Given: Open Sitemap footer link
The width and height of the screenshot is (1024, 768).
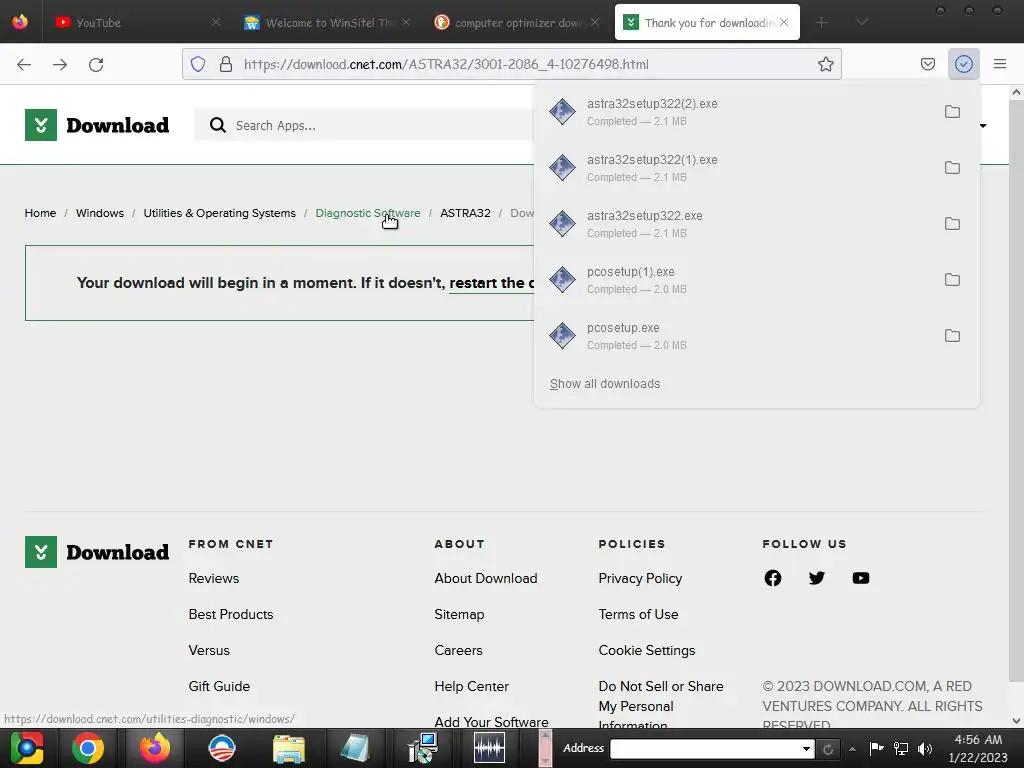Looking at the screenshot, I should (459, 614).
